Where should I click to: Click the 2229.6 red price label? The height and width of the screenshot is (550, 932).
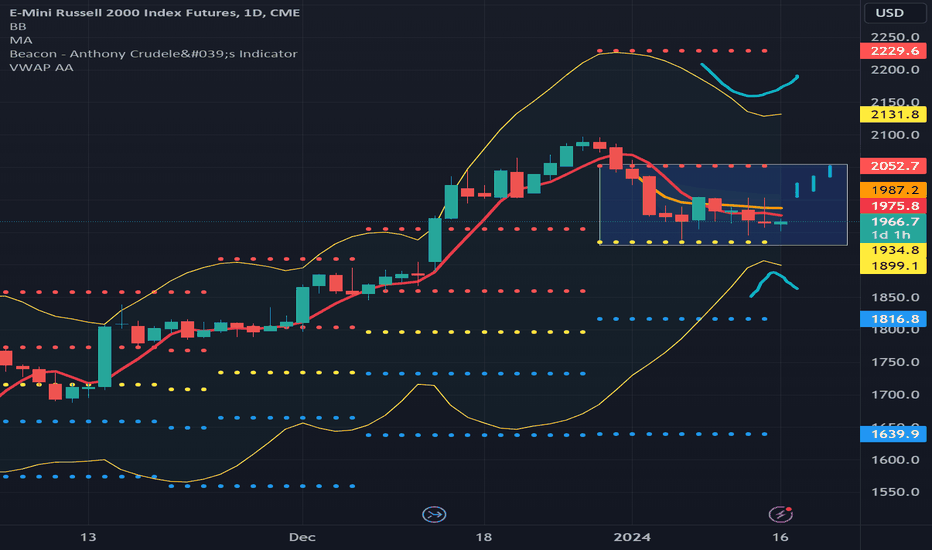tap(893, 51)
